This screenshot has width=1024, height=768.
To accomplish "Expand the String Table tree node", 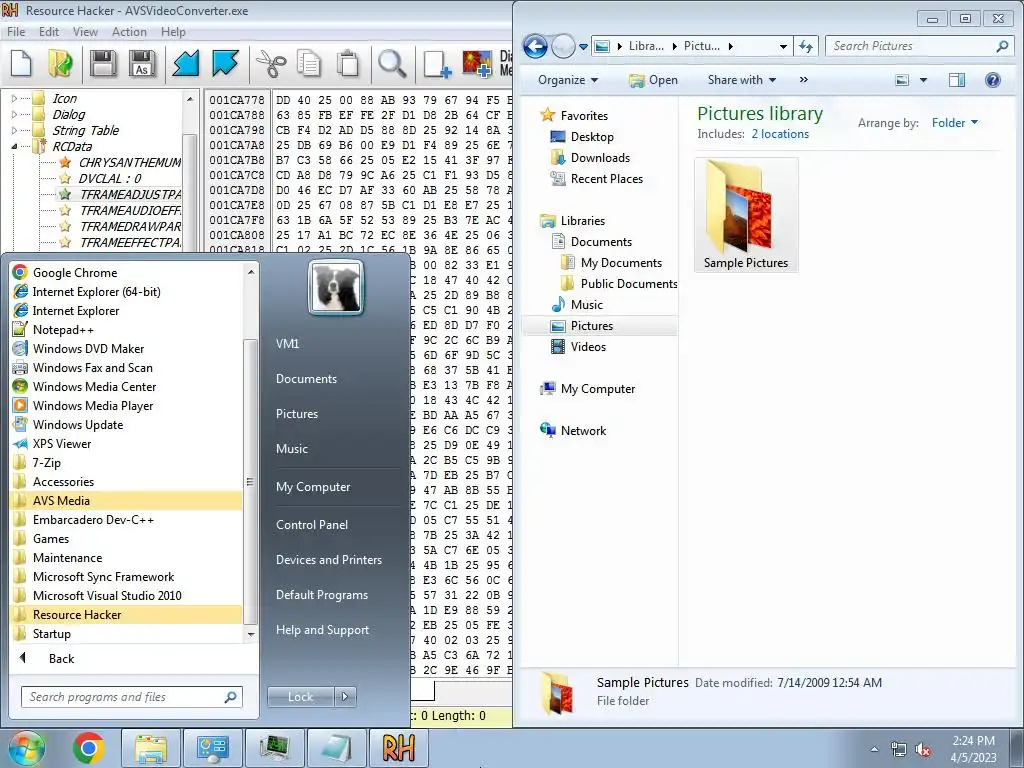I will [14, 130].
